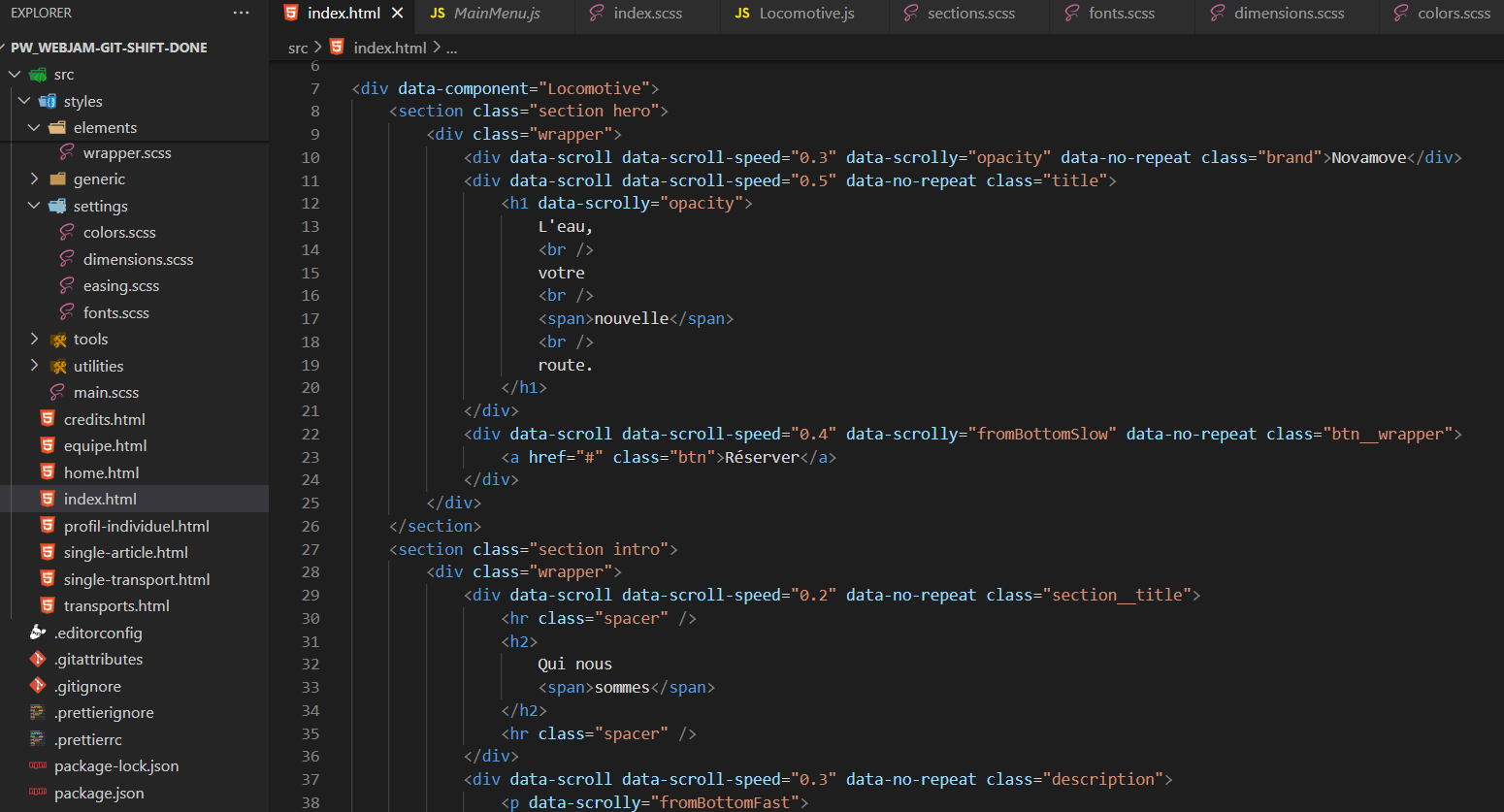Click the Sass icon beside colors.scss
The width and height of the screenshot is (1504, 812).
(64, 232)
